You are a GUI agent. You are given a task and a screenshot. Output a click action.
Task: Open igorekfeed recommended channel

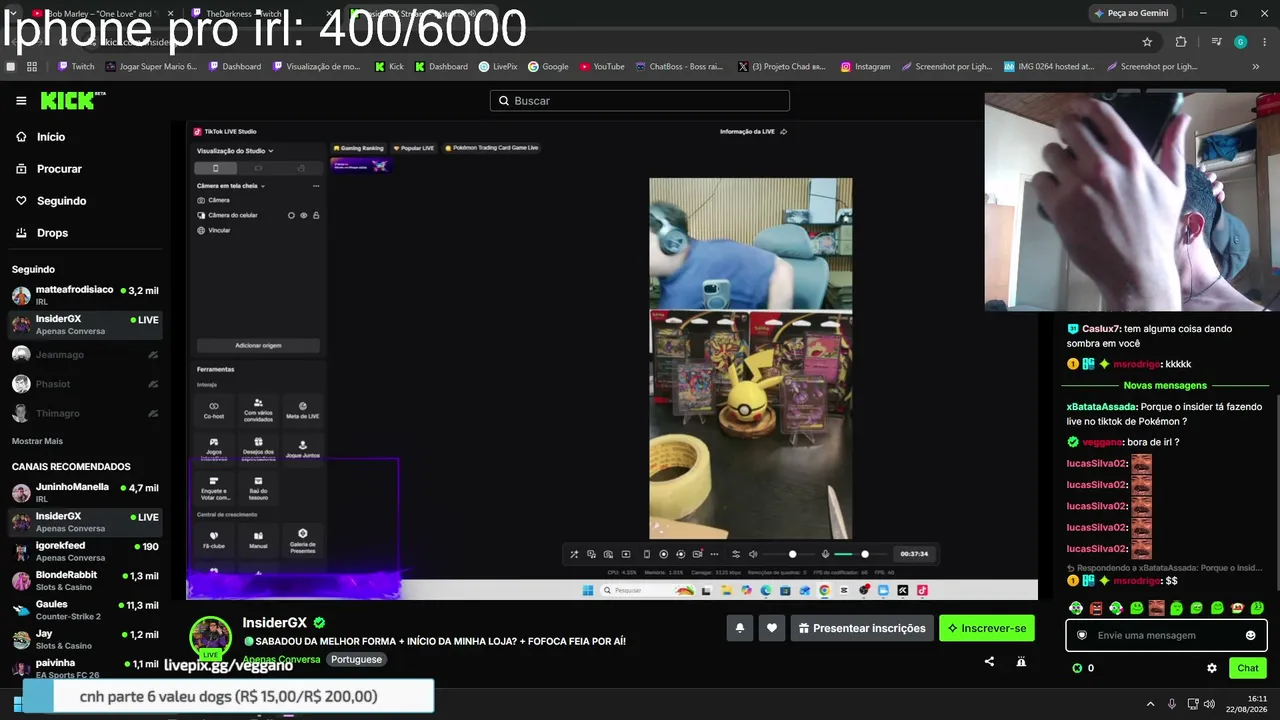[85, 551]
